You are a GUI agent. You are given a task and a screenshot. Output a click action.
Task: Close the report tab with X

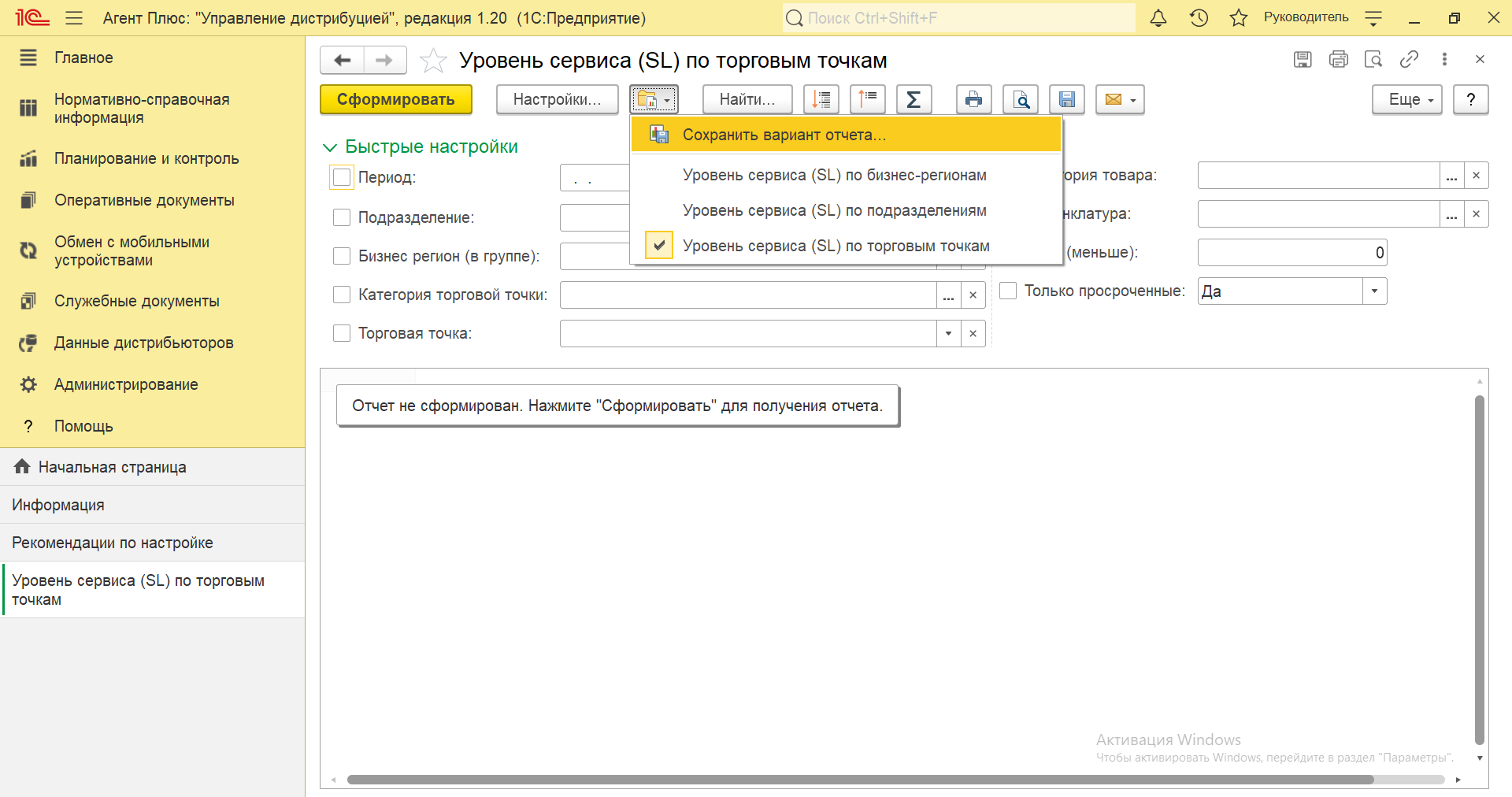(1480, 59)
